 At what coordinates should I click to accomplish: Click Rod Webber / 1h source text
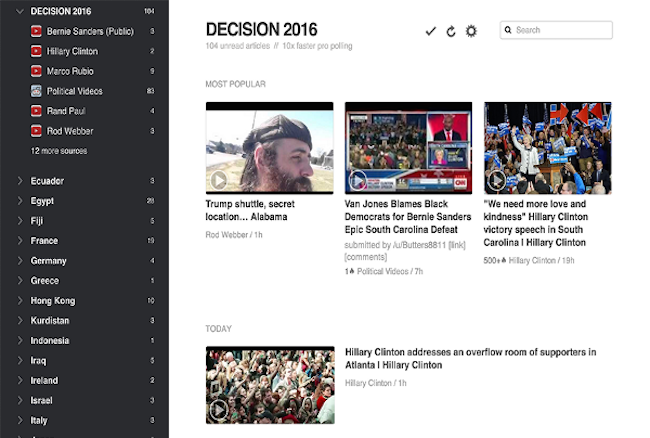pos(234,235)
